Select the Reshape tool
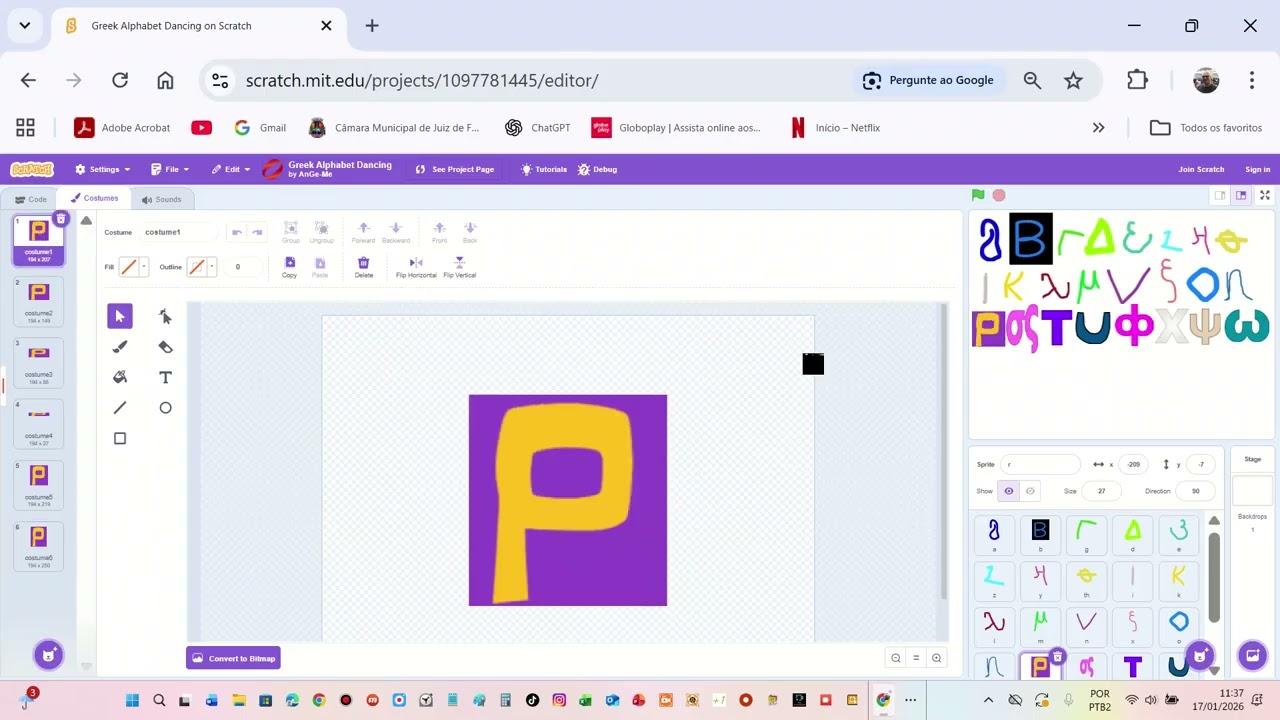Screen dimensions: 1280x720 (165, 316)
